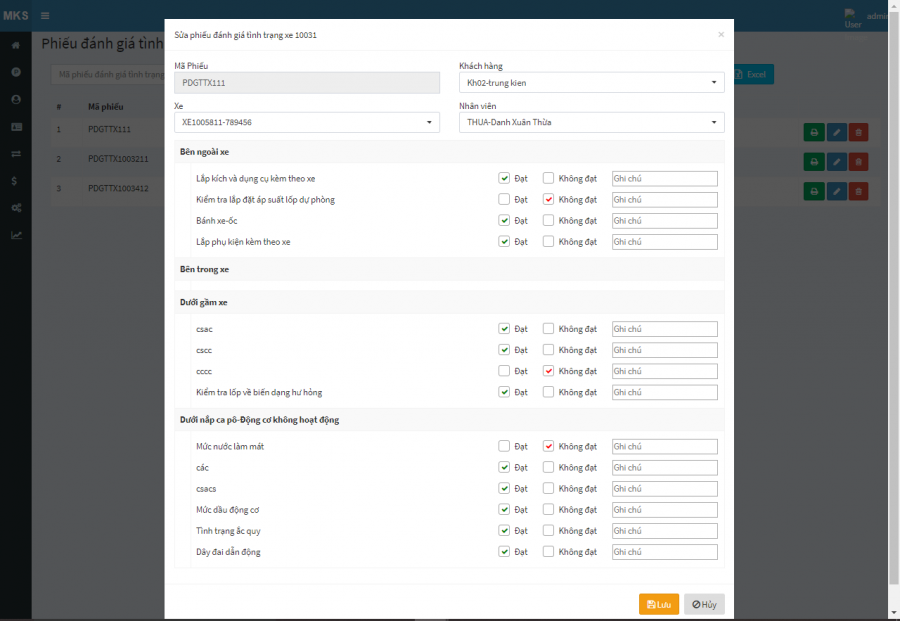The image size is (900, 621).
Task: Open the Khách hàng dropdown
Action: [x=591, y=82]
